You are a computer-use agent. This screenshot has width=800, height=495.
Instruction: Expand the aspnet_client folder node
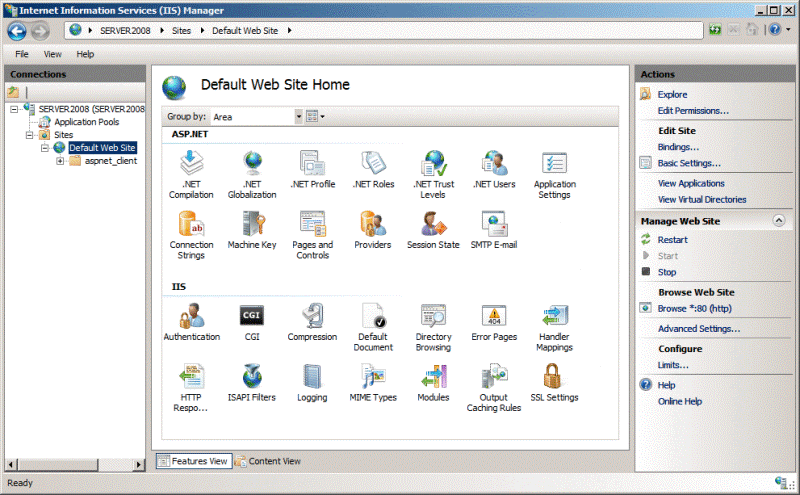pyautogui.click(x=60, y=161)
